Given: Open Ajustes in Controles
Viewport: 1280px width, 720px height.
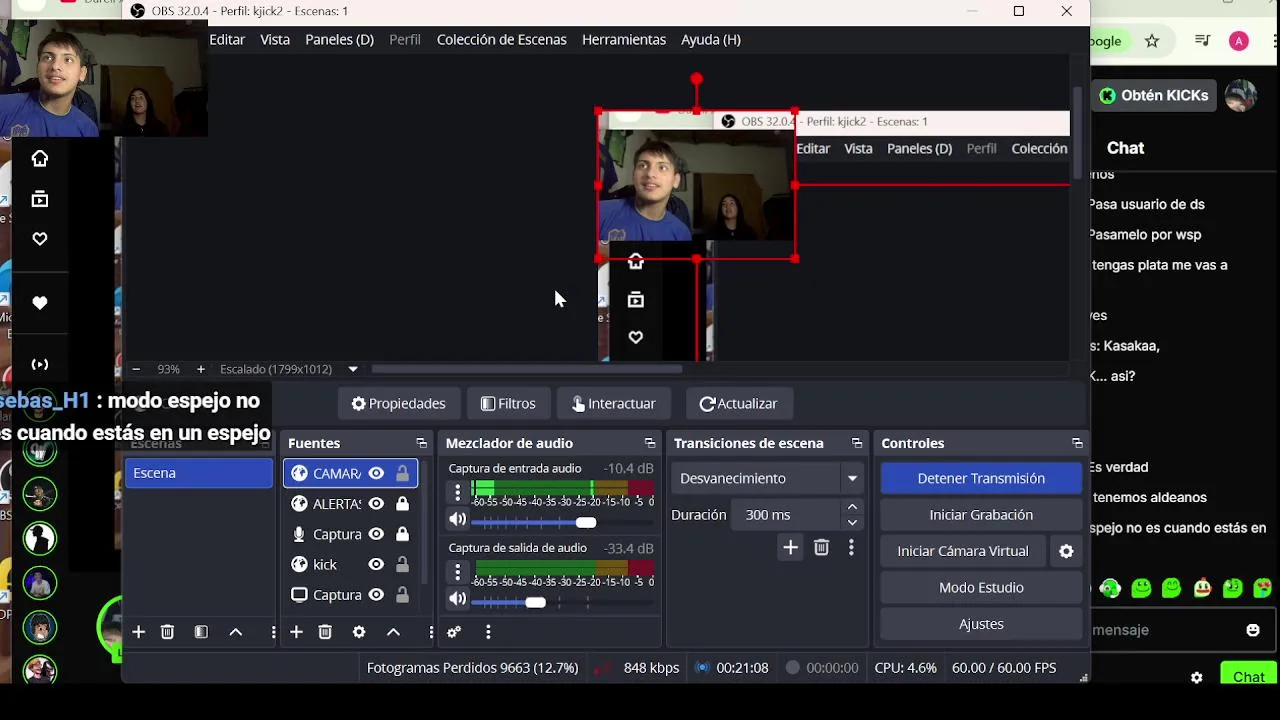Looking at the screenshot, I should pyautogui.click(x=981, y=624).
